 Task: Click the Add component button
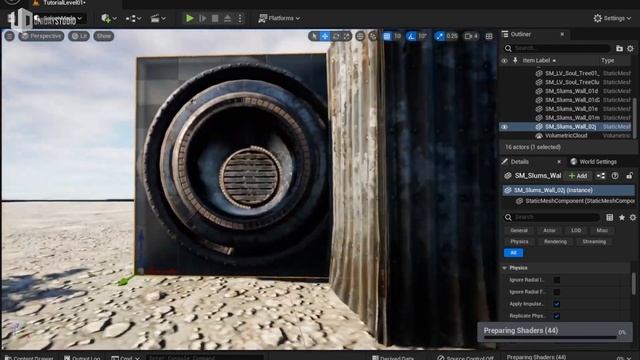click(x=578, y=176)
